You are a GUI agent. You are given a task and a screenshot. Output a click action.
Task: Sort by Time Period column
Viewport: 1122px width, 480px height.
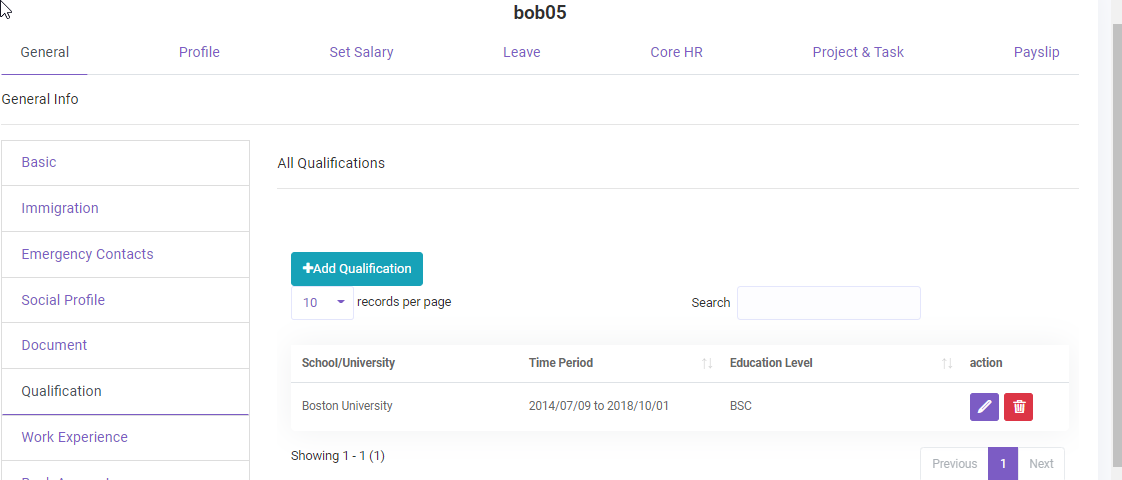point(706,363)
